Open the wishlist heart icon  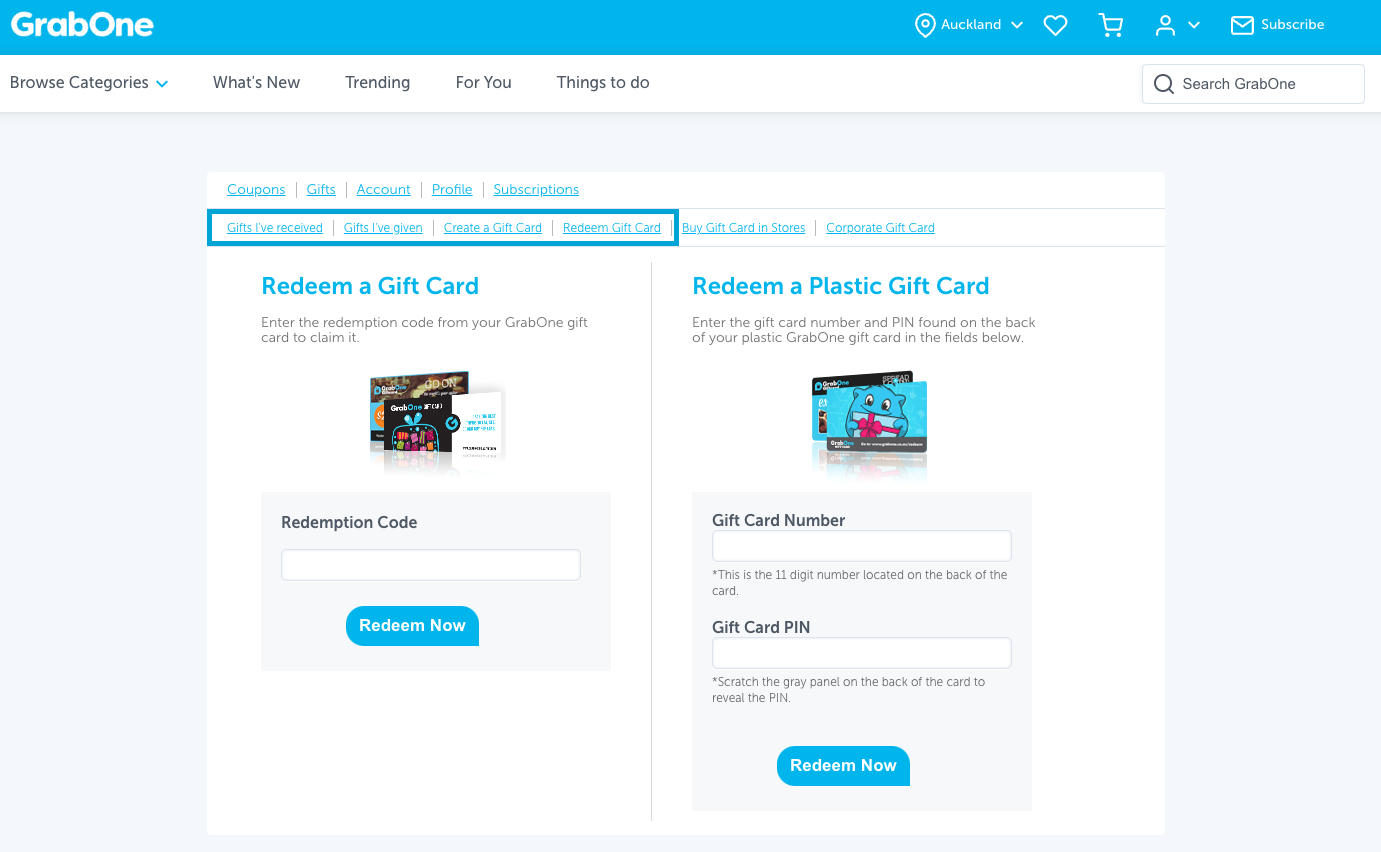1055,25
